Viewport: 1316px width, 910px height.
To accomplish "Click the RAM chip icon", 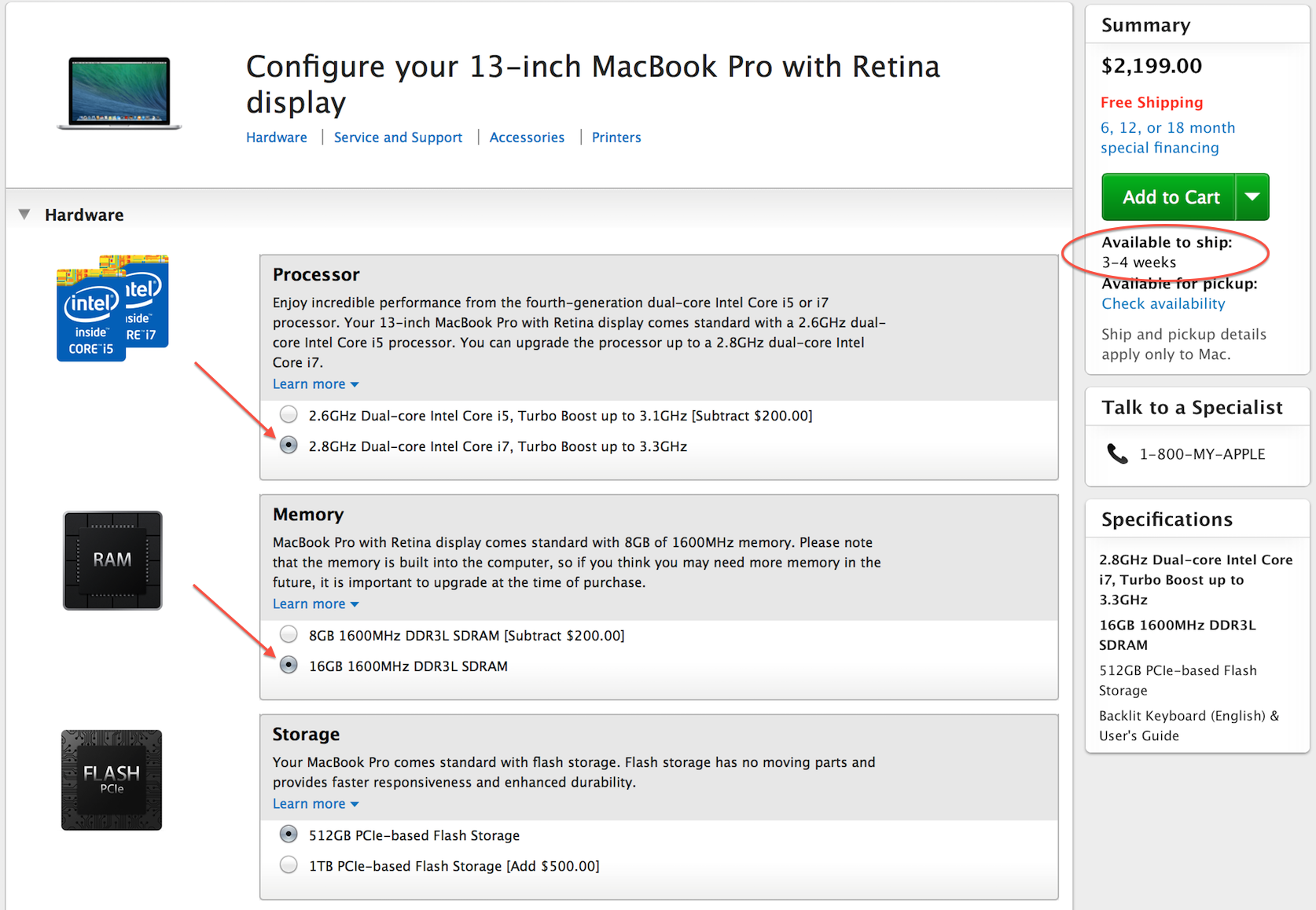I will point(112,560).
